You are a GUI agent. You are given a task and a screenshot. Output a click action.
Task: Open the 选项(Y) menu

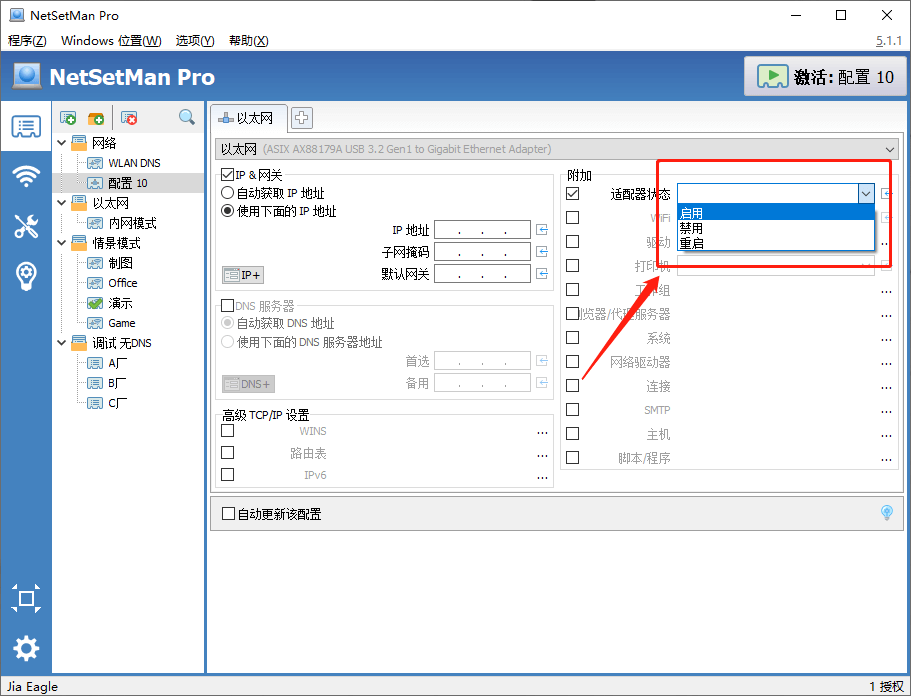click(x=195, y=41)
